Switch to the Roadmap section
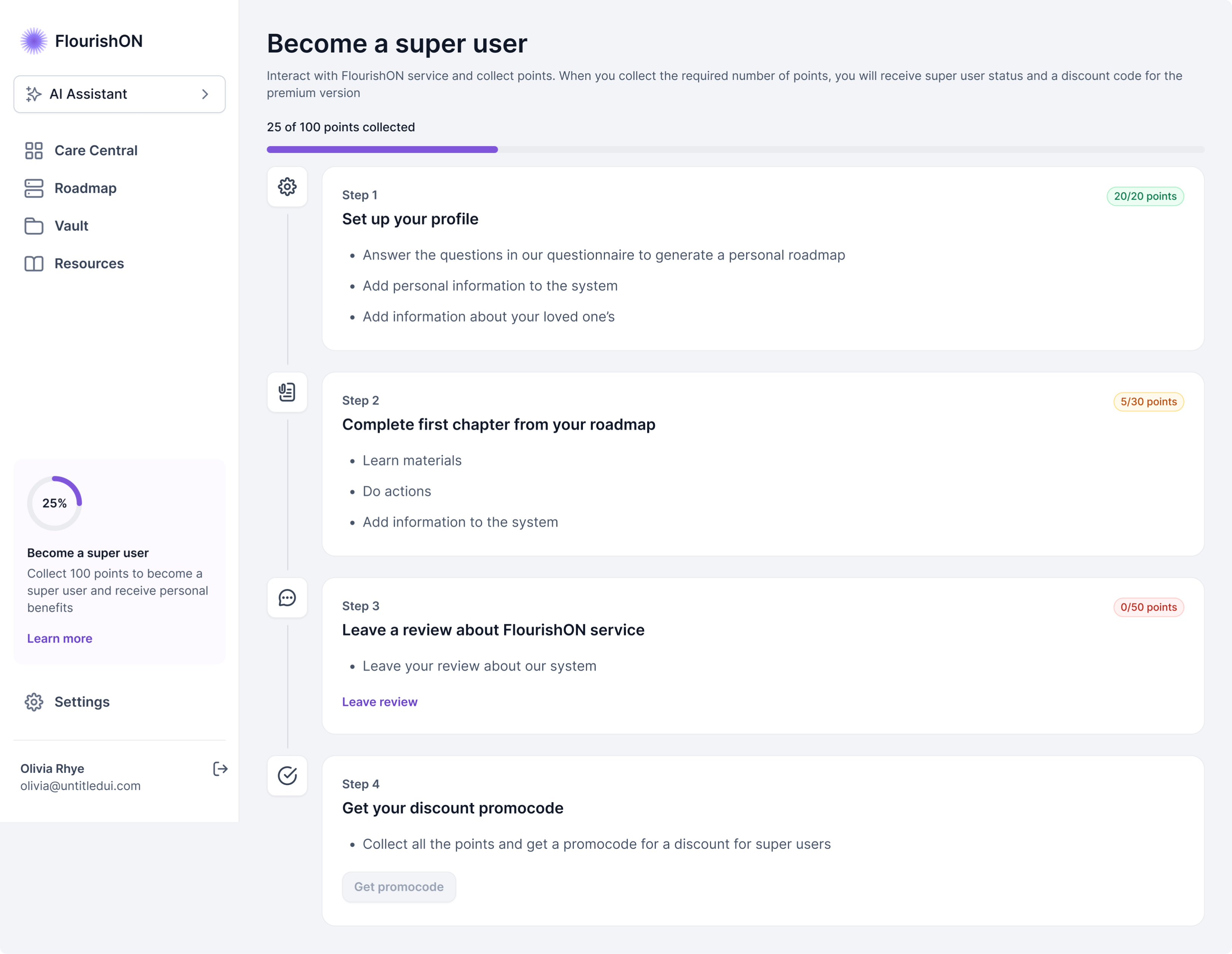This screenshot has height=954, width=1232. click(86, 188)
